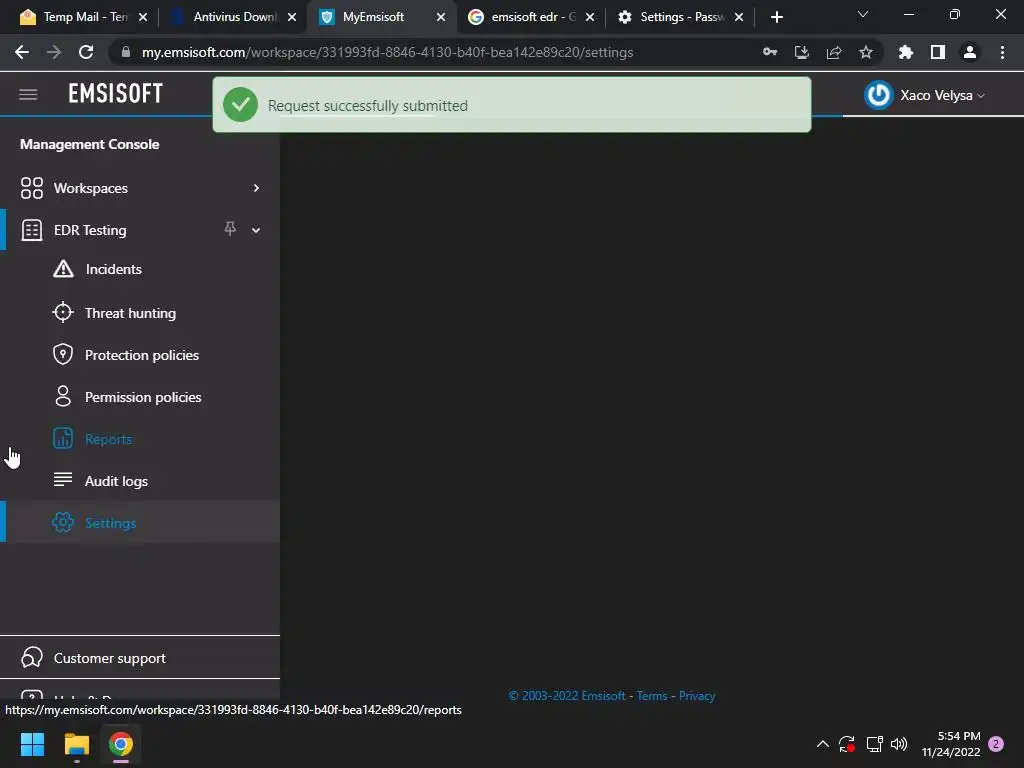This screenshot has height=768, width=1024.
Task: Open the Windows Start menu
Action: tap(32, 744)
